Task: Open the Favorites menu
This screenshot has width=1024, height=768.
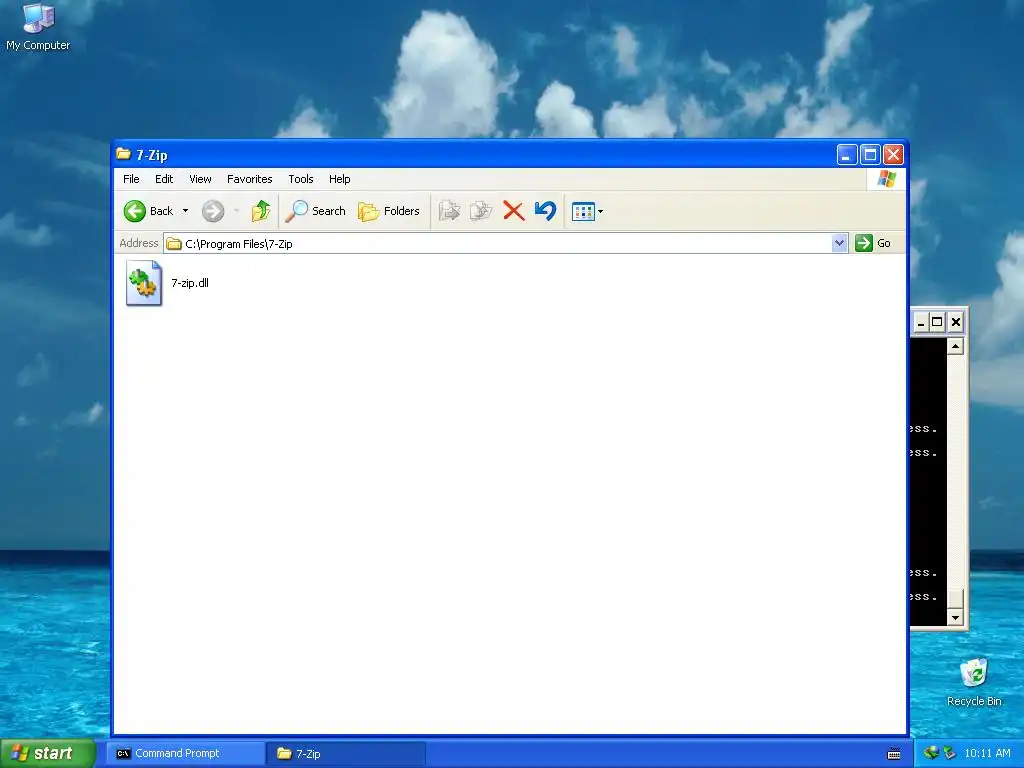Action: [249, 179]
